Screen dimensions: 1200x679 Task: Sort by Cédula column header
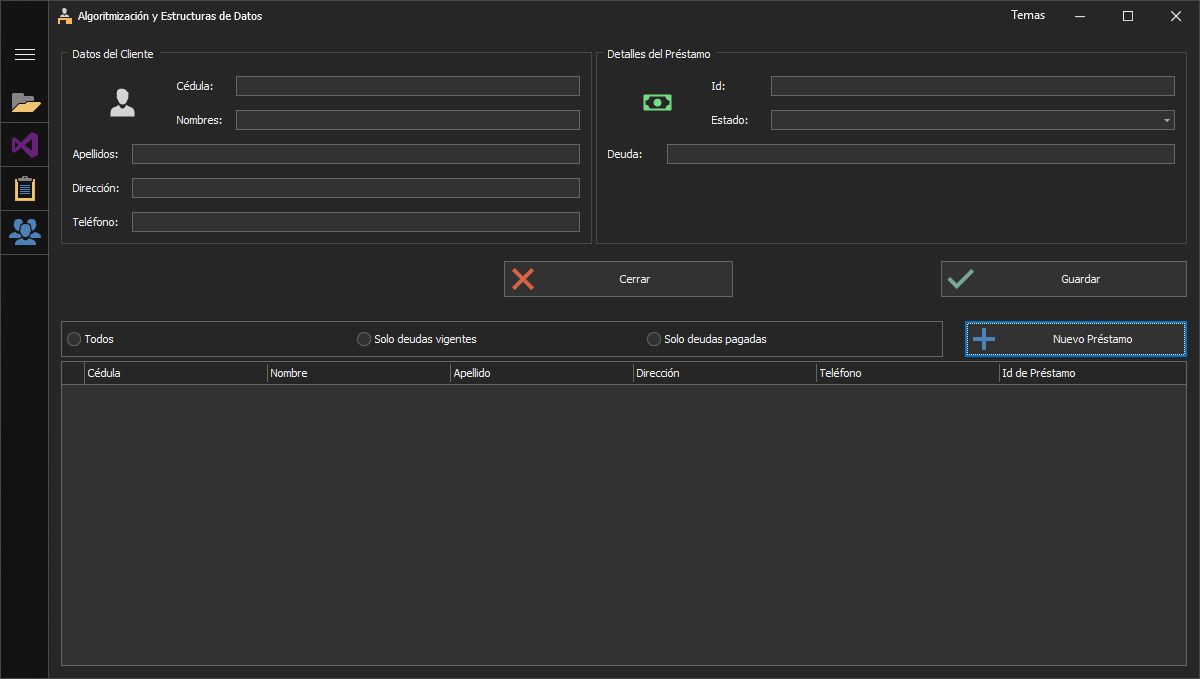coord(175,373)
